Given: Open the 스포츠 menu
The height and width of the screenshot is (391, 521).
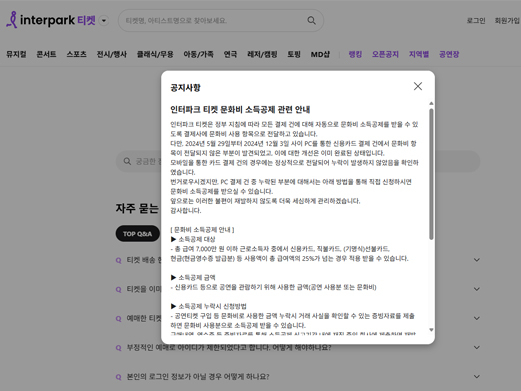Looking at the screenshot, I should (x=76, y=54).
